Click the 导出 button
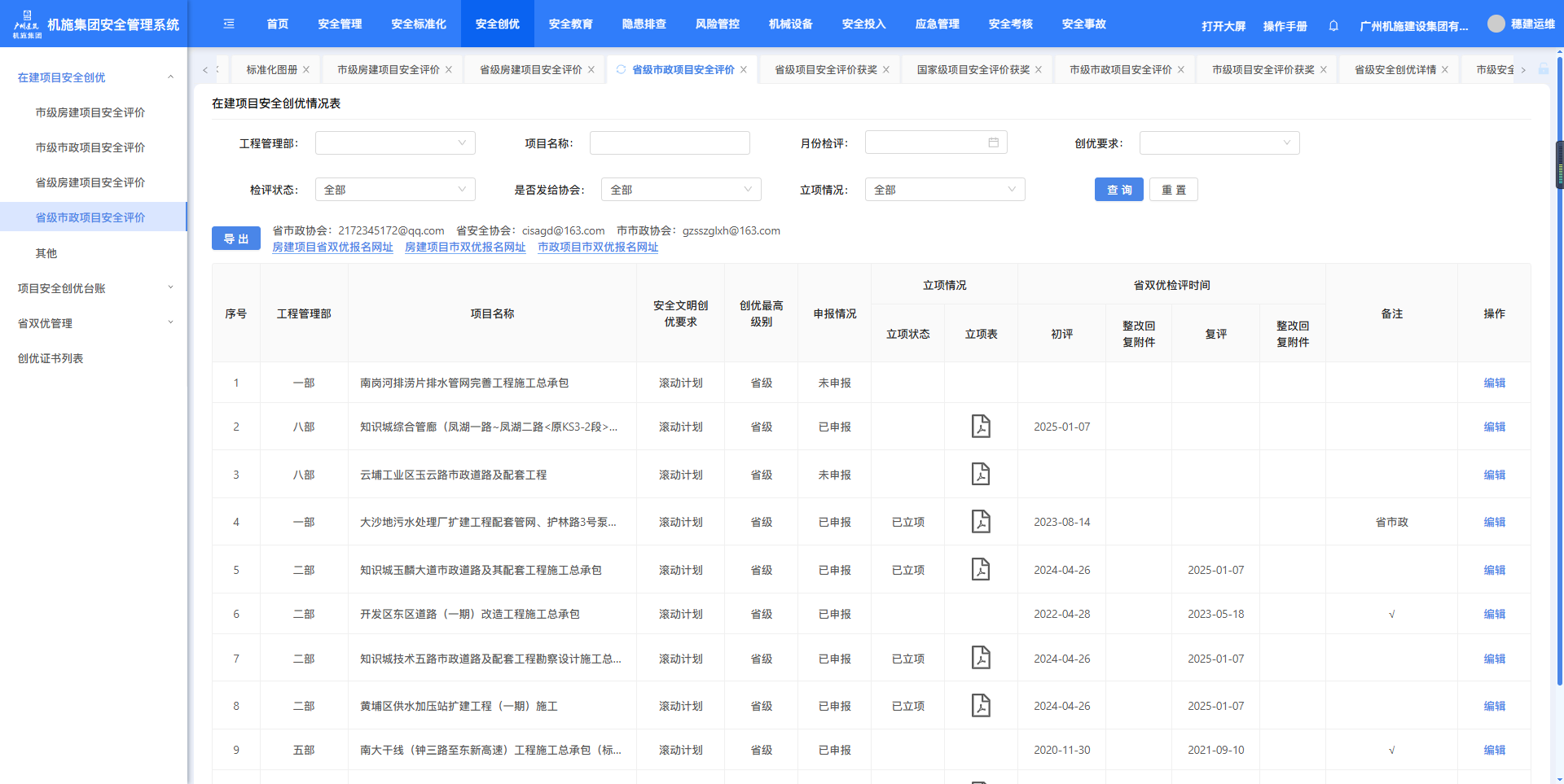1564x784 pixels. [x=236, y=239]
